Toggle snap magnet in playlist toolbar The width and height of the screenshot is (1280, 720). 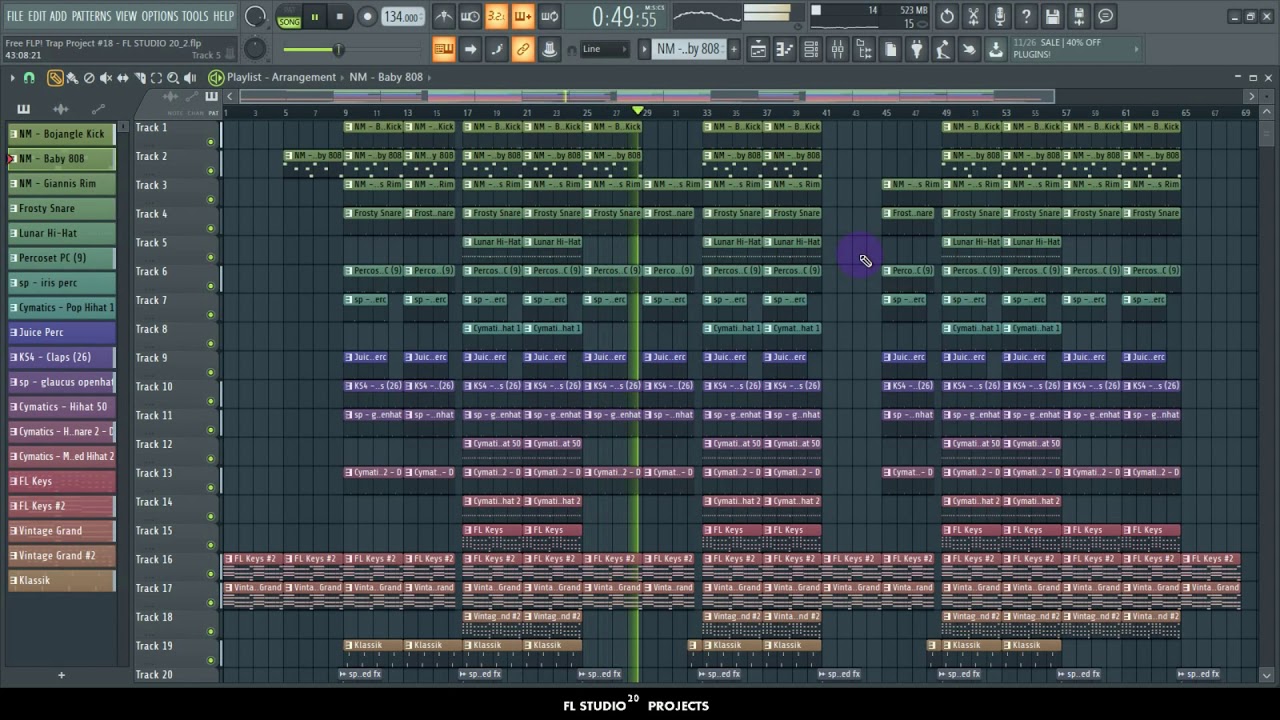(x=29, y=78)
